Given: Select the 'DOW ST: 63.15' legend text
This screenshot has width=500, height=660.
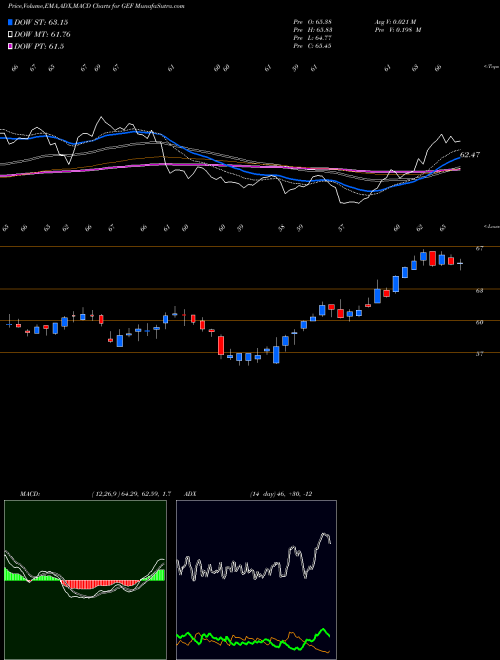Looking at the screenshot, I should pyautogui.click(x=41, y=22).
